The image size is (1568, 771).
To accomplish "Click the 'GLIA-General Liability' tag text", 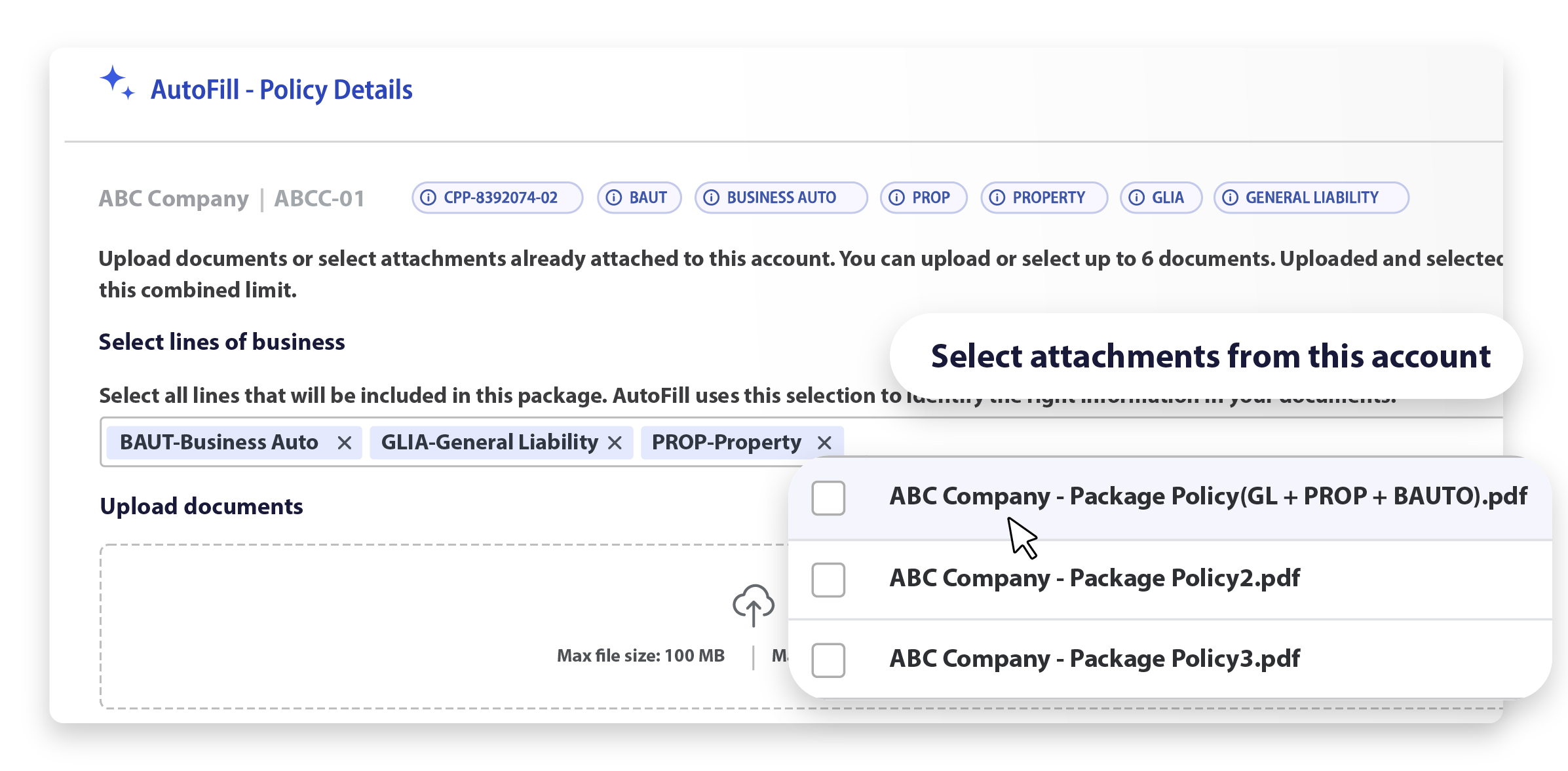I will point(489,442).
